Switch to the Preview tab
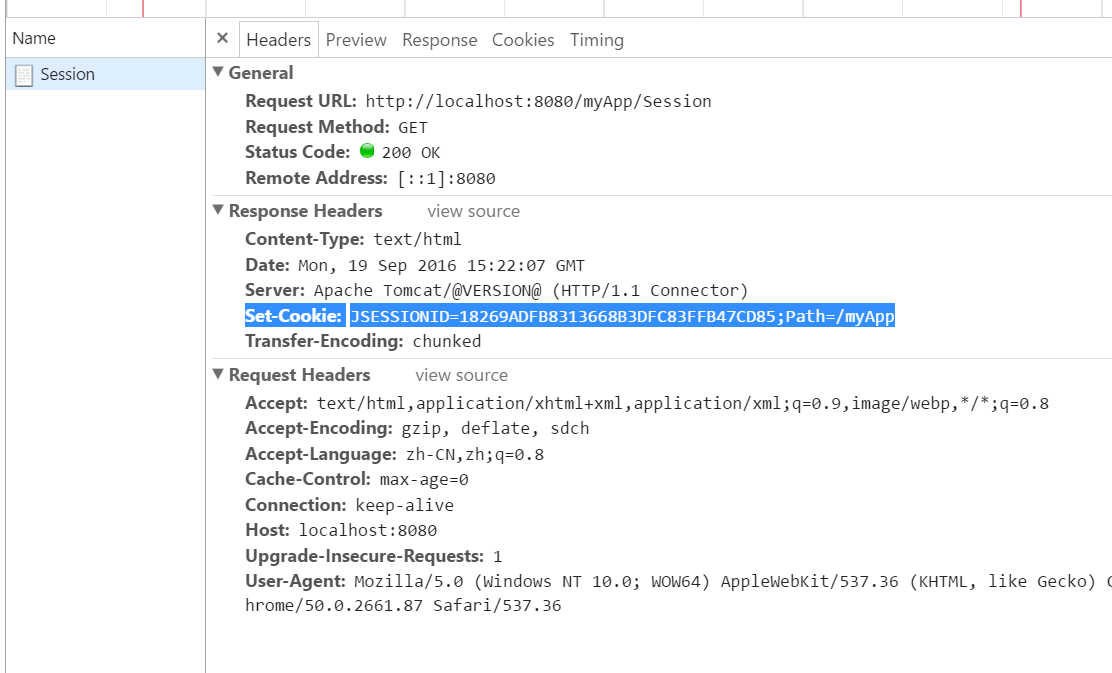 356,40
